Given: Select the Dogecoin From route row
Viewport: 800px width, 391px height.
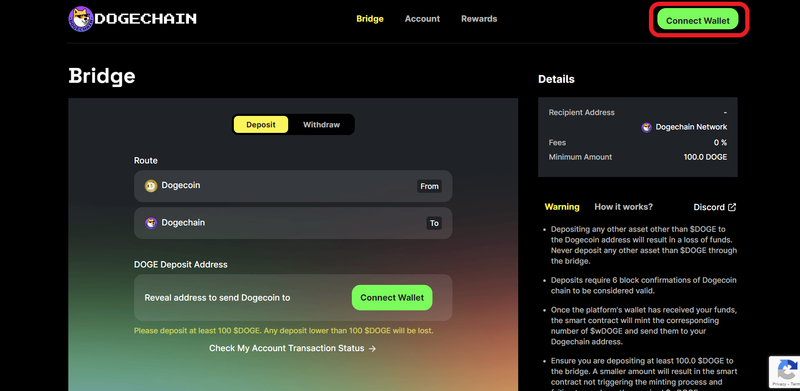Looking at the screenshot, I should [293, 186].
